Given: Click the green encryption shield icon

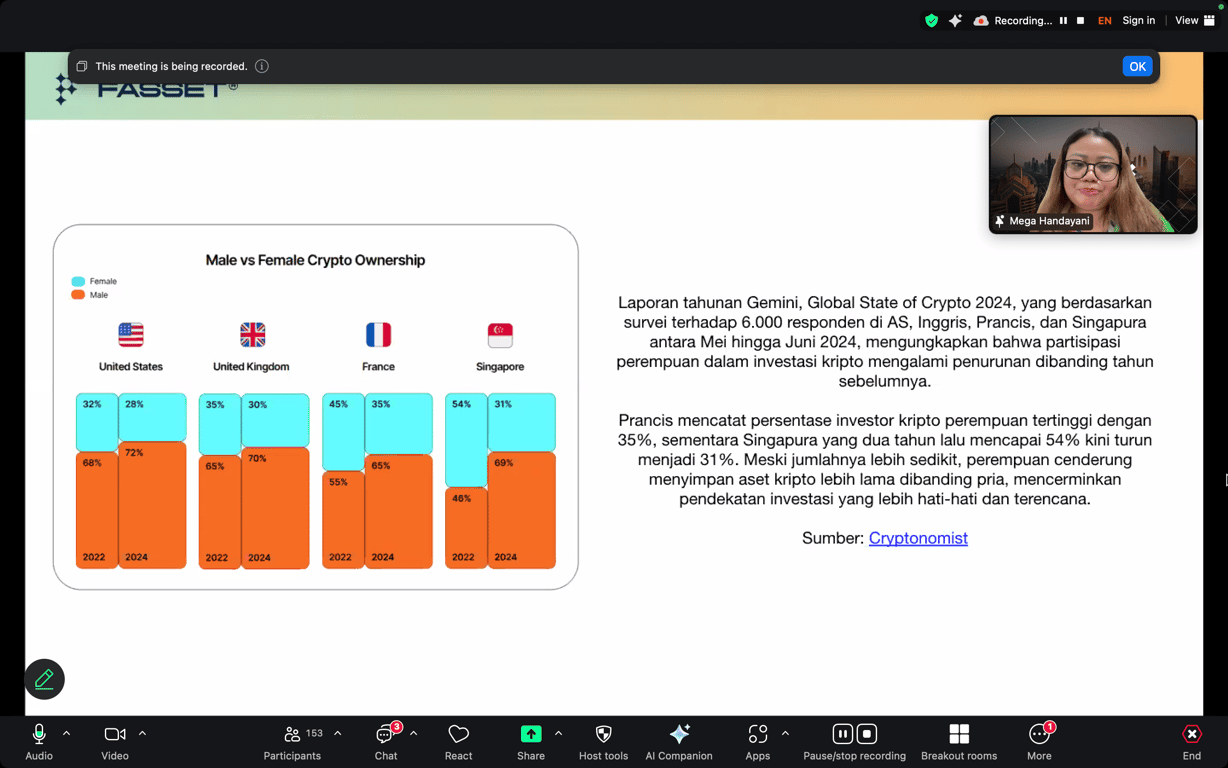Looking at the screenshot, I should coord(932,20).
